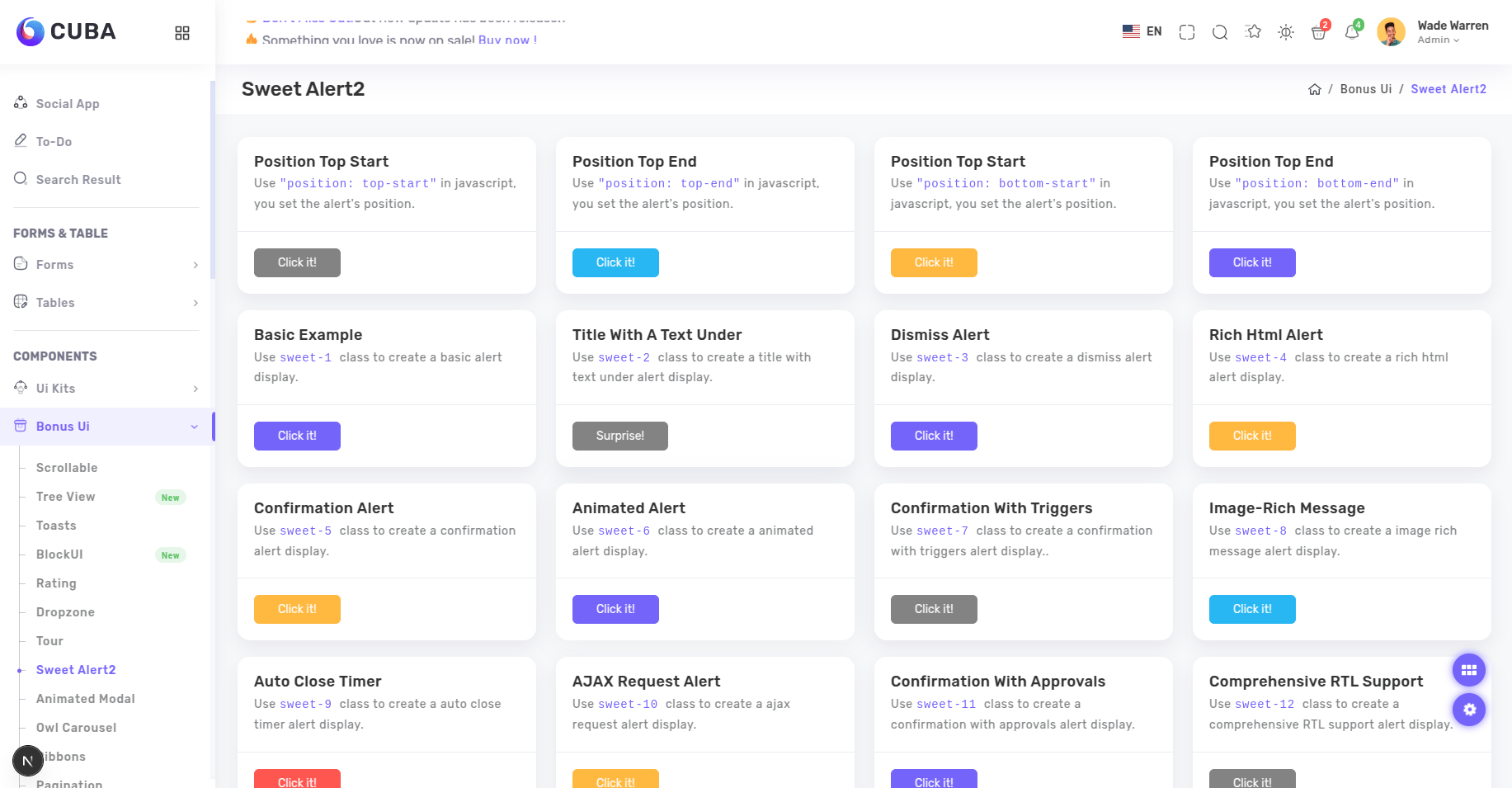The width and height of the screenshot is (1512, 788).
Task: Click the Ui Kits sidebar icon
Action: pos(21,387)
